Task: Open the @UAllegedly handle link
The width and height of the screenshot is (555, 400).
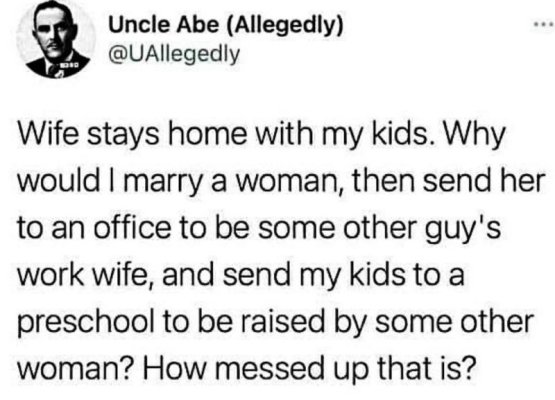Action: 174,54
